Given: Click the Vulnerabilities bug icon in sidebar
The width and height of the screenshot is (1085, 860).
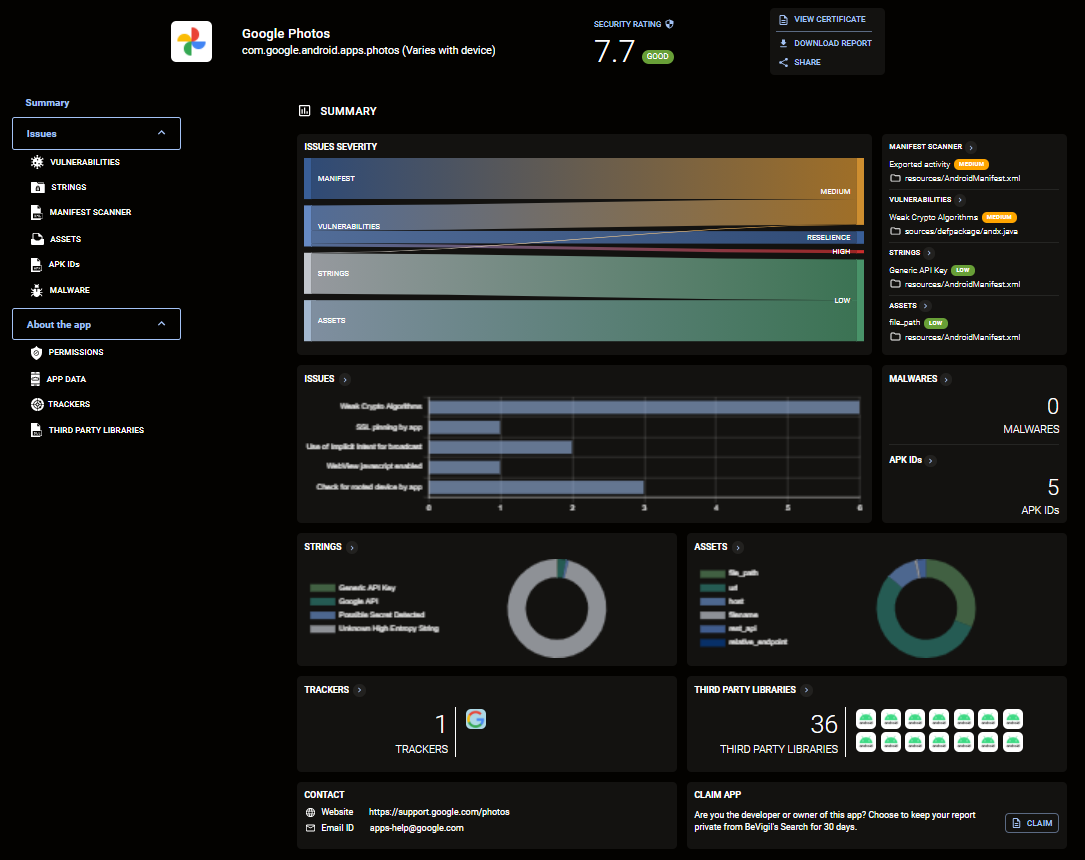Looking at the screenshot, I should pos(37,162).
